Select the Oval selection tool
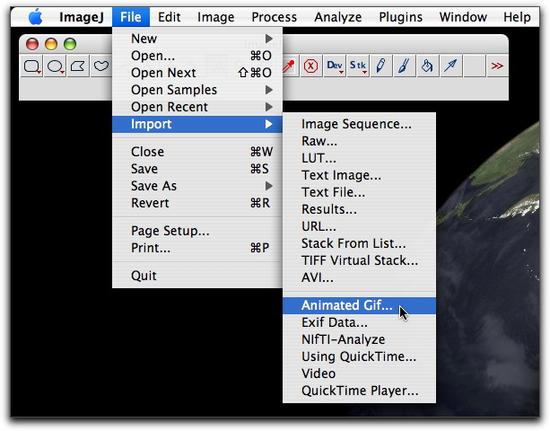 click(x=55, y=66)
